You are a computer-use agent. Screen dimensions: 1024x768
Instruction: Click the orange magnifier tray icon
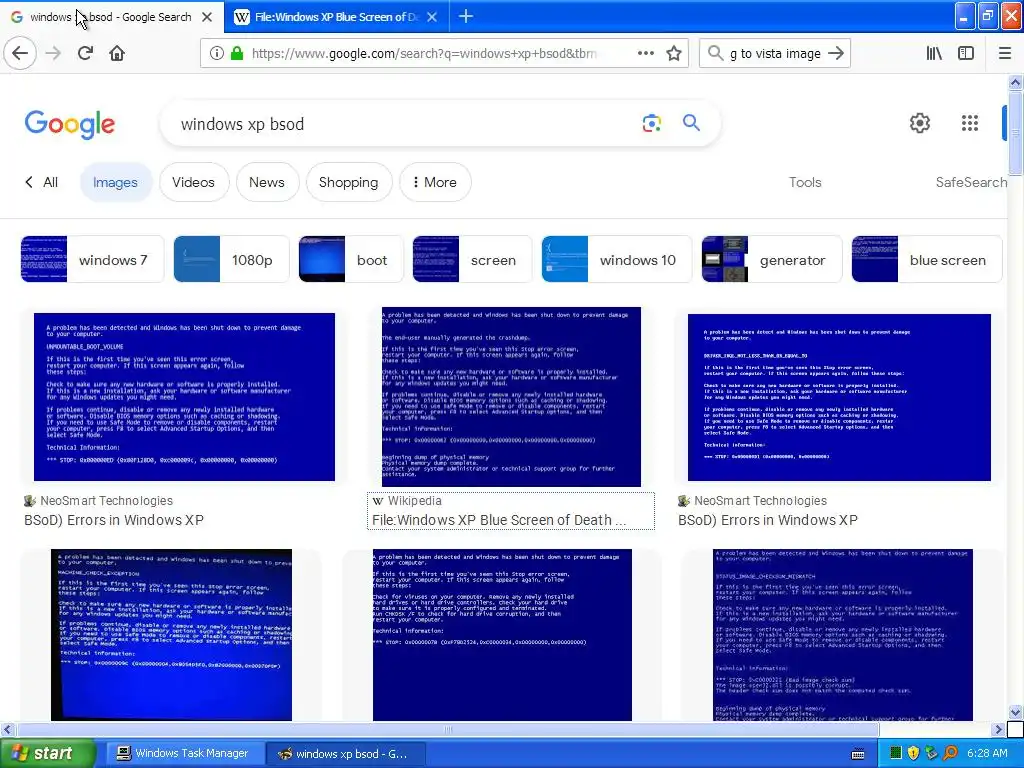[x=950, y=753]
